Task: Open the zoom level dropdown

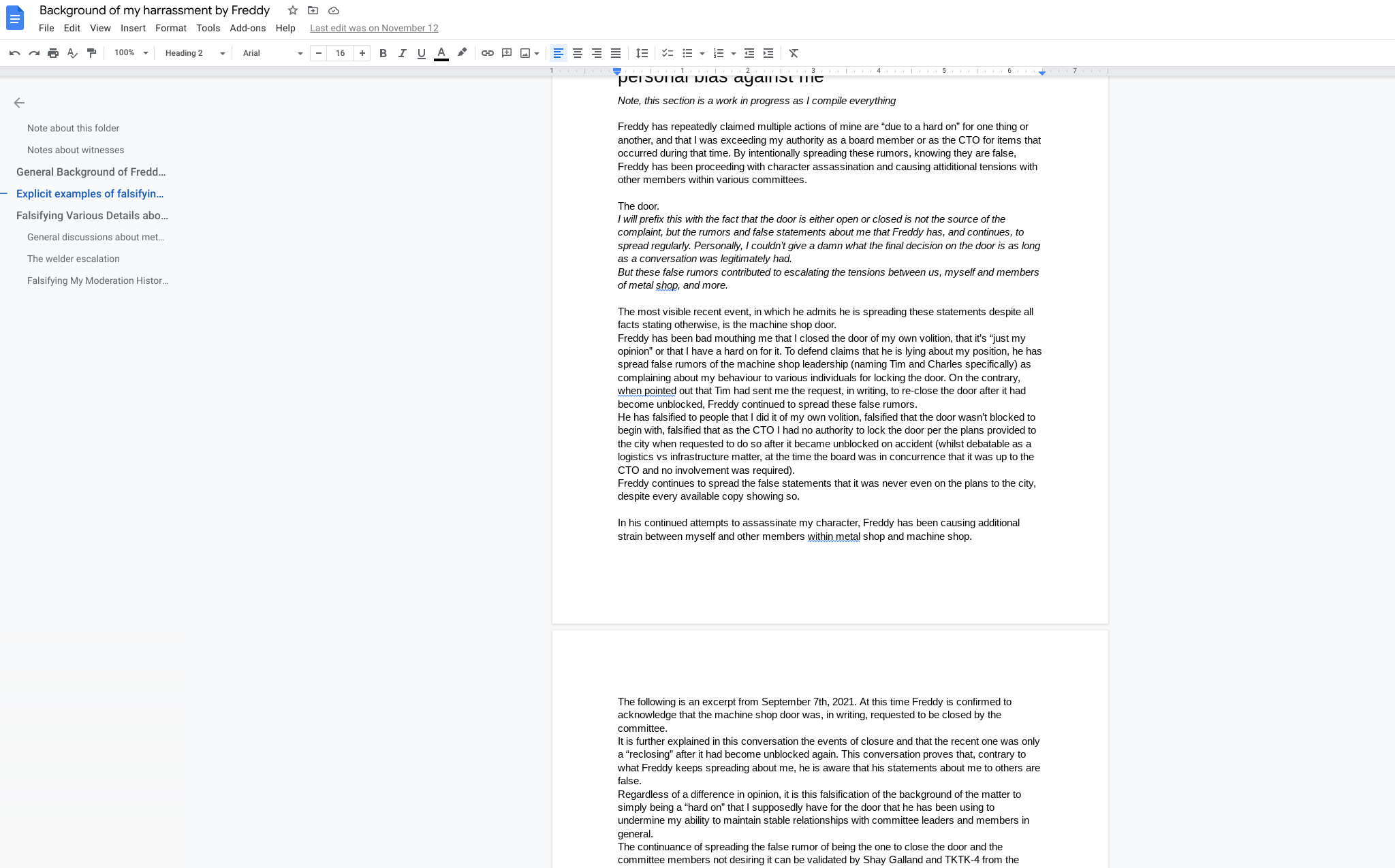Action: [131, 53]
